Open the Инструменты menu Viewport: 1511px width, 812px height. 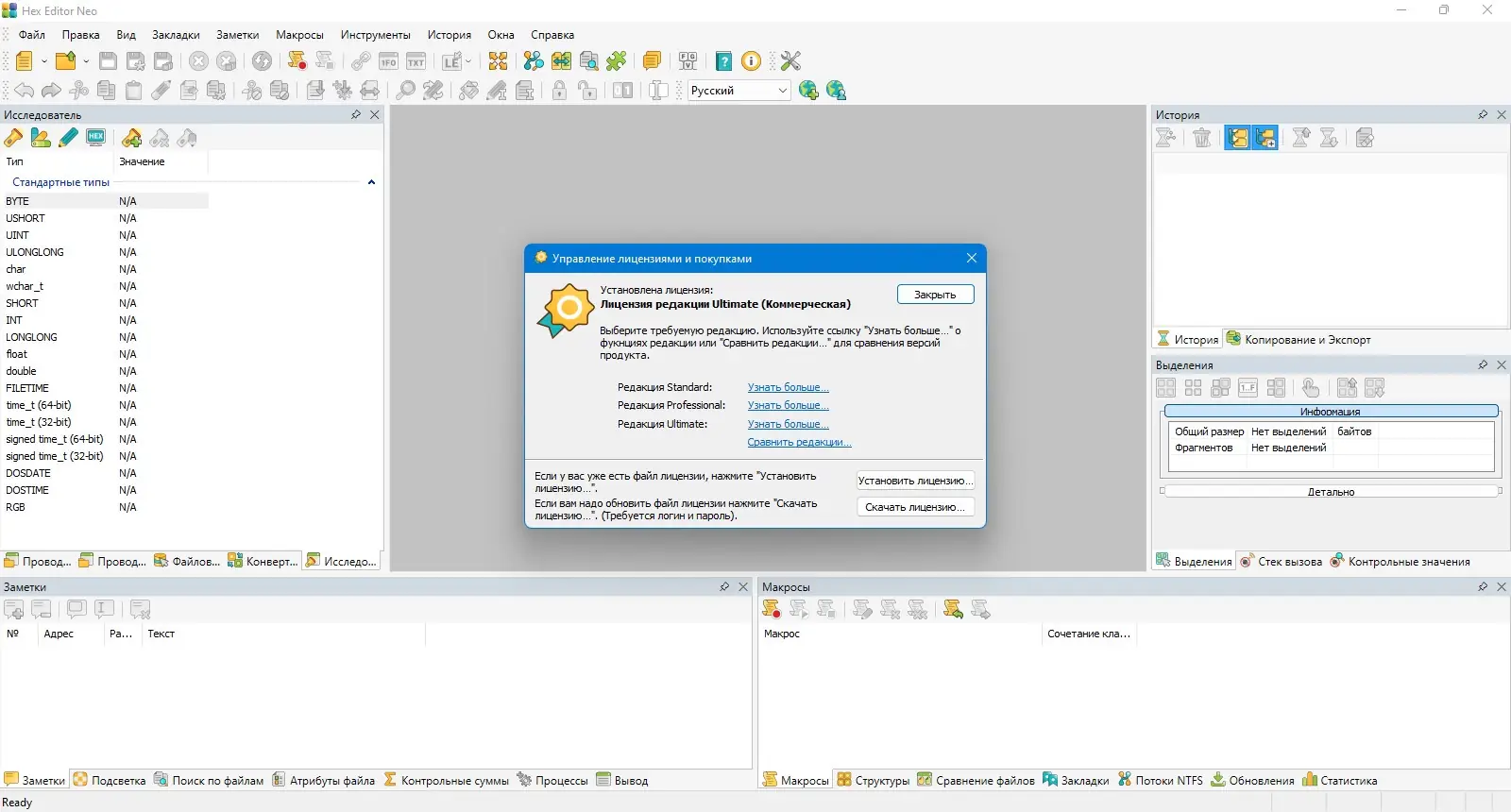click(x=375, y=35)
